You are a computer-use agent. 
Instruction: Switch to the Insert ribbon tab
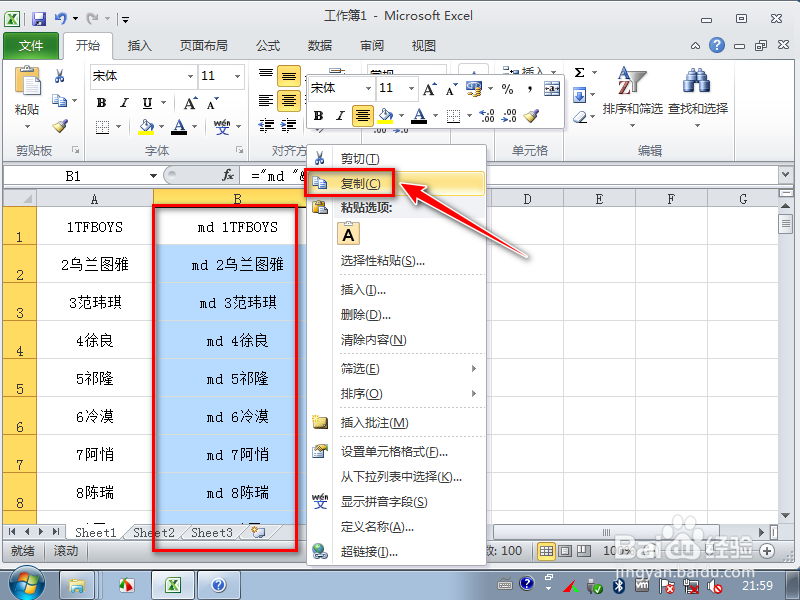139,46
